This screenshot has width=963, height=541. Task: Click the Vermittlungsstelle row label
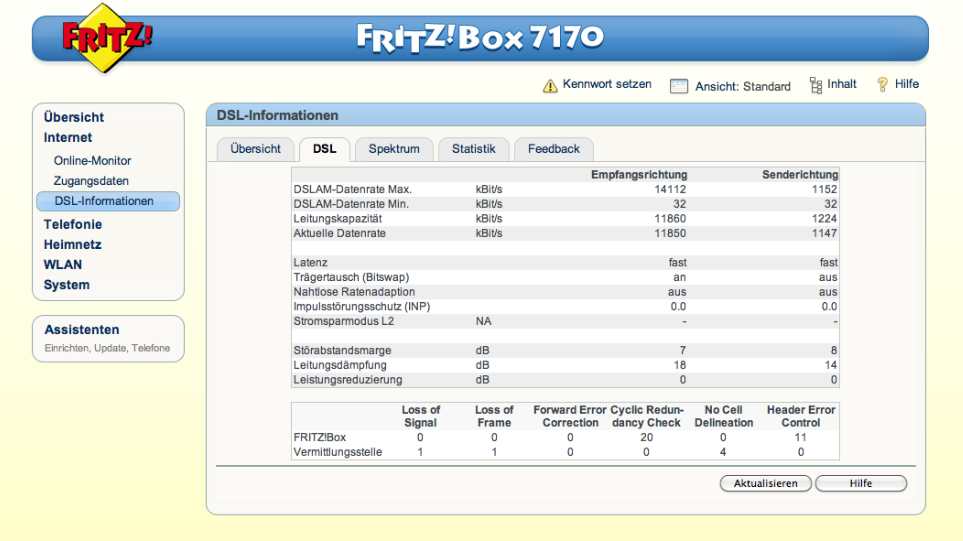[x=337, y=453]
